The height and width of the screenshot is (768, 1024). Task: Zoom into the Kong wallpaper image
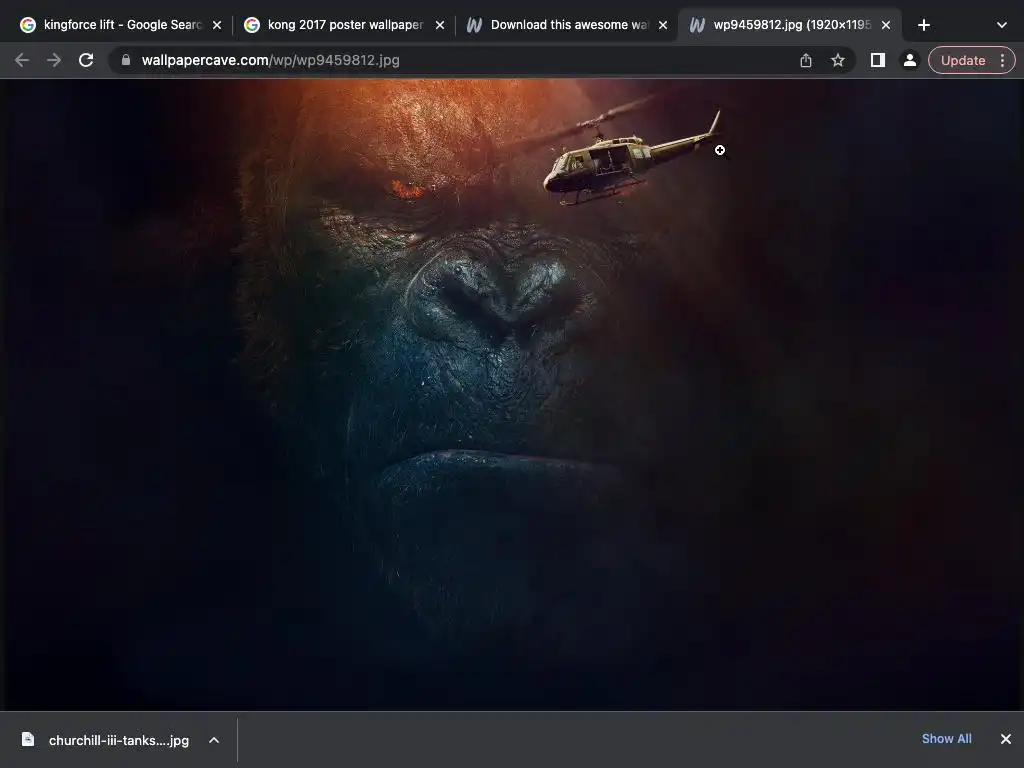[511, 394]
